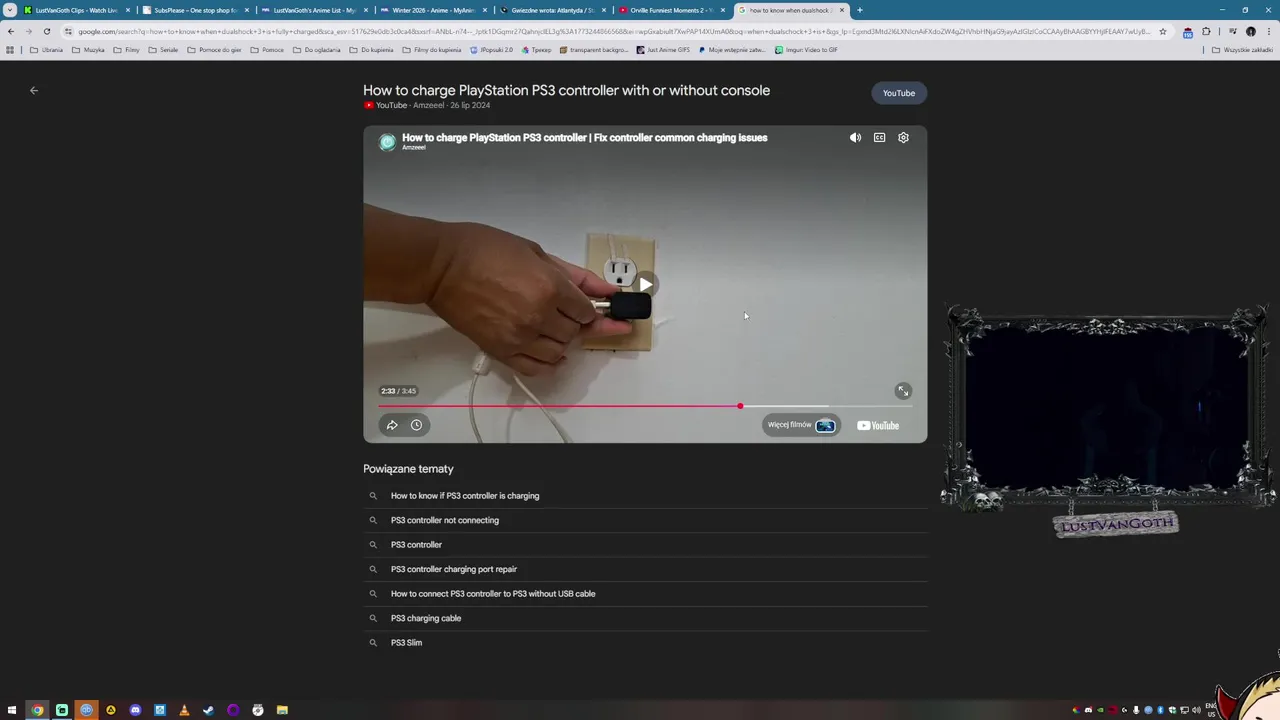
Task: Open the Ubrania bookmarks folder
Action: (x=46, y=50)
